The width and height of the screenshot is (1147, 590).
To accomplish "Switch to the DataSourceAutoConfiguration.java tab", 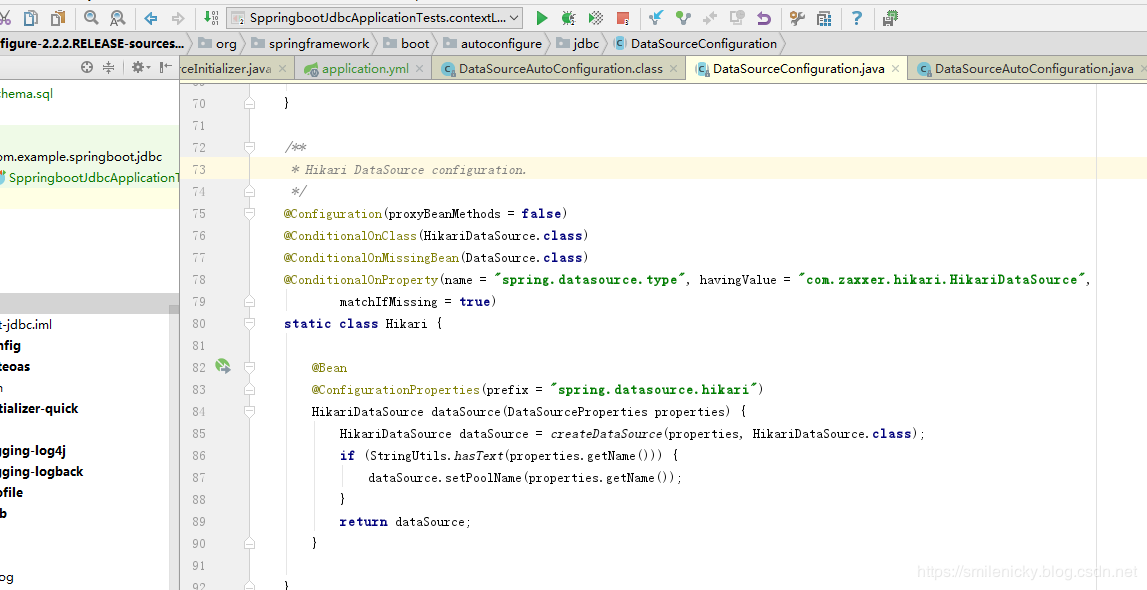I will click(x=1026, y=69).
